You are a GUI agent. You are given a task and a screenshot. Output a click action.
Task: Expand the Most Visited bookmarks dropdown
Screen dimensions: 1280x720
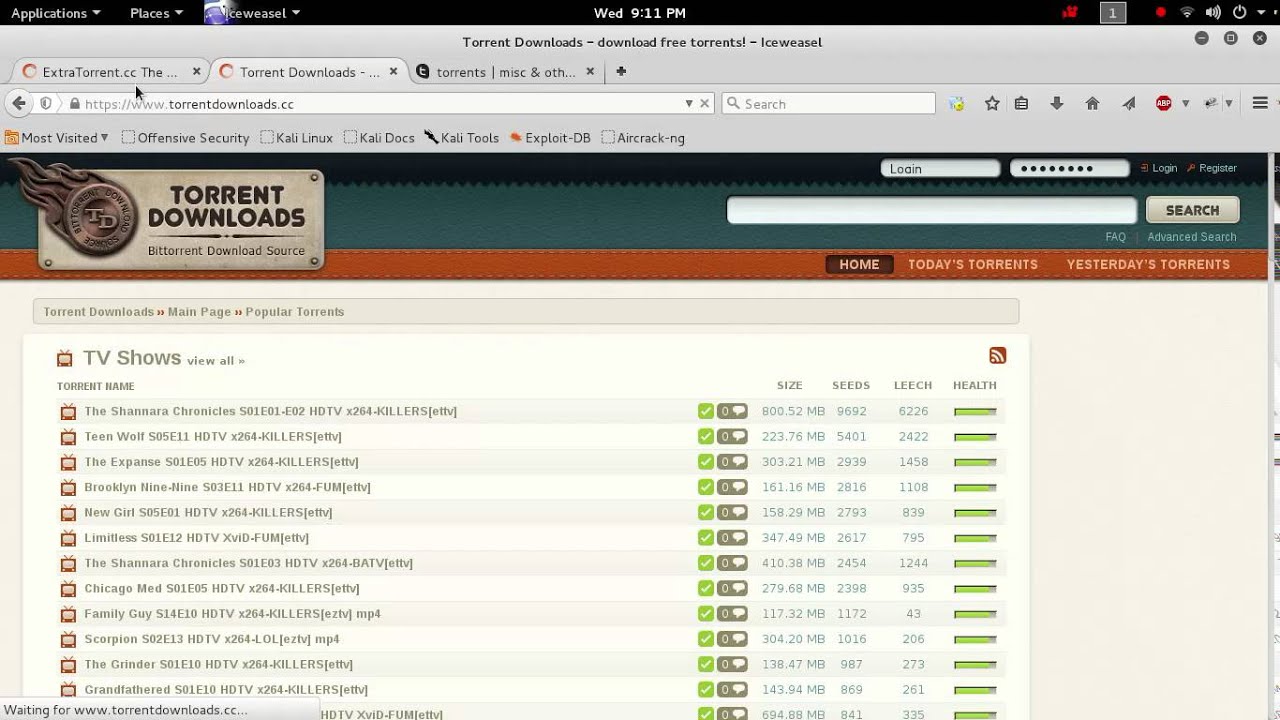pyautogui.click(x=105, y=138)
